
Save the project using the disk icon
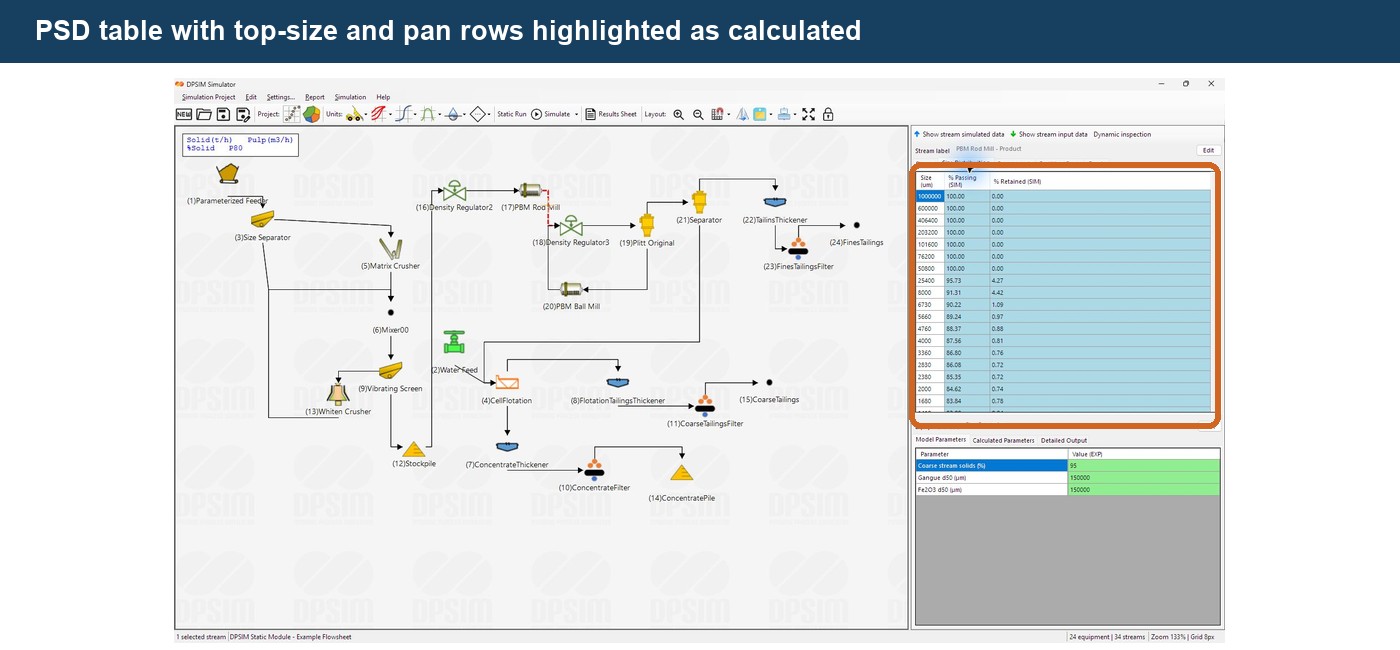224,114
